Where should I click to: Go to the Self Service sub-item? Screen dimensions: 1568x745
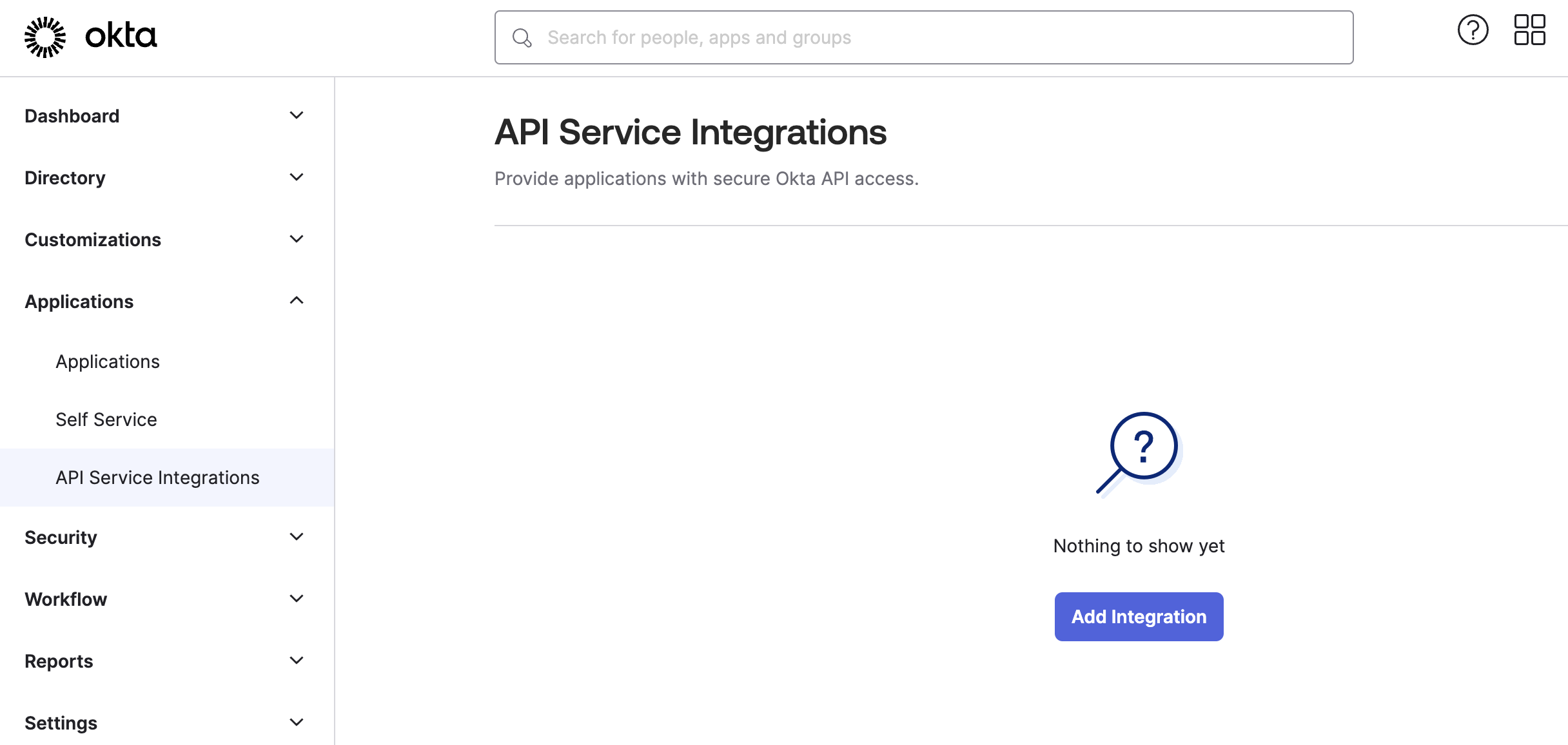pos(106,420)
